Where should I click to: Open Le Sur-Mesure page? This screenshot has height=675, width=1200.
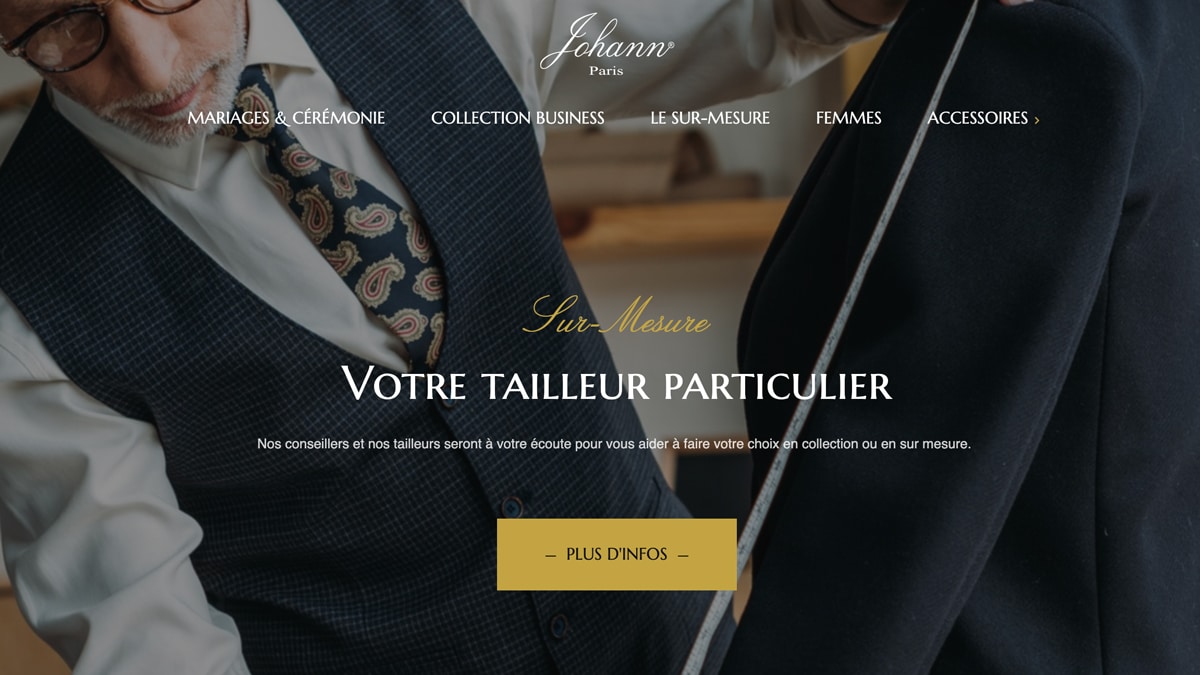[x=710, y=118]
